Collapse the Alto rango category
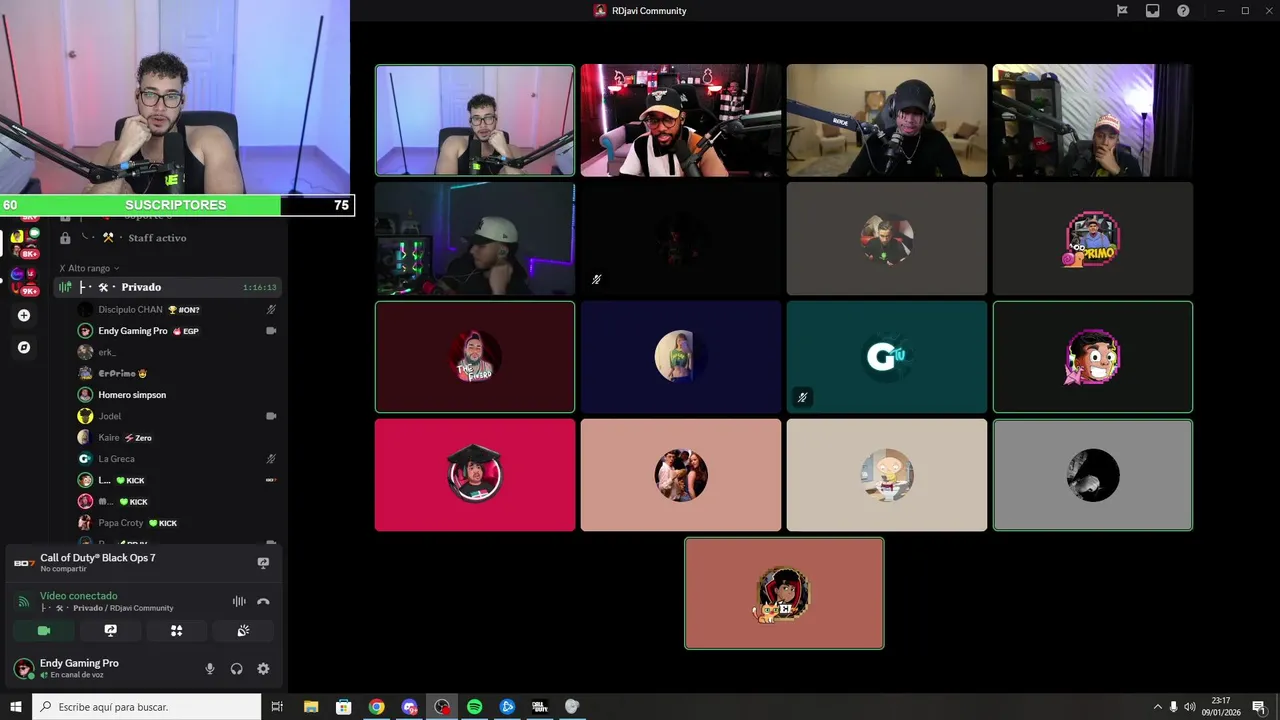 (x=90, y=268)
